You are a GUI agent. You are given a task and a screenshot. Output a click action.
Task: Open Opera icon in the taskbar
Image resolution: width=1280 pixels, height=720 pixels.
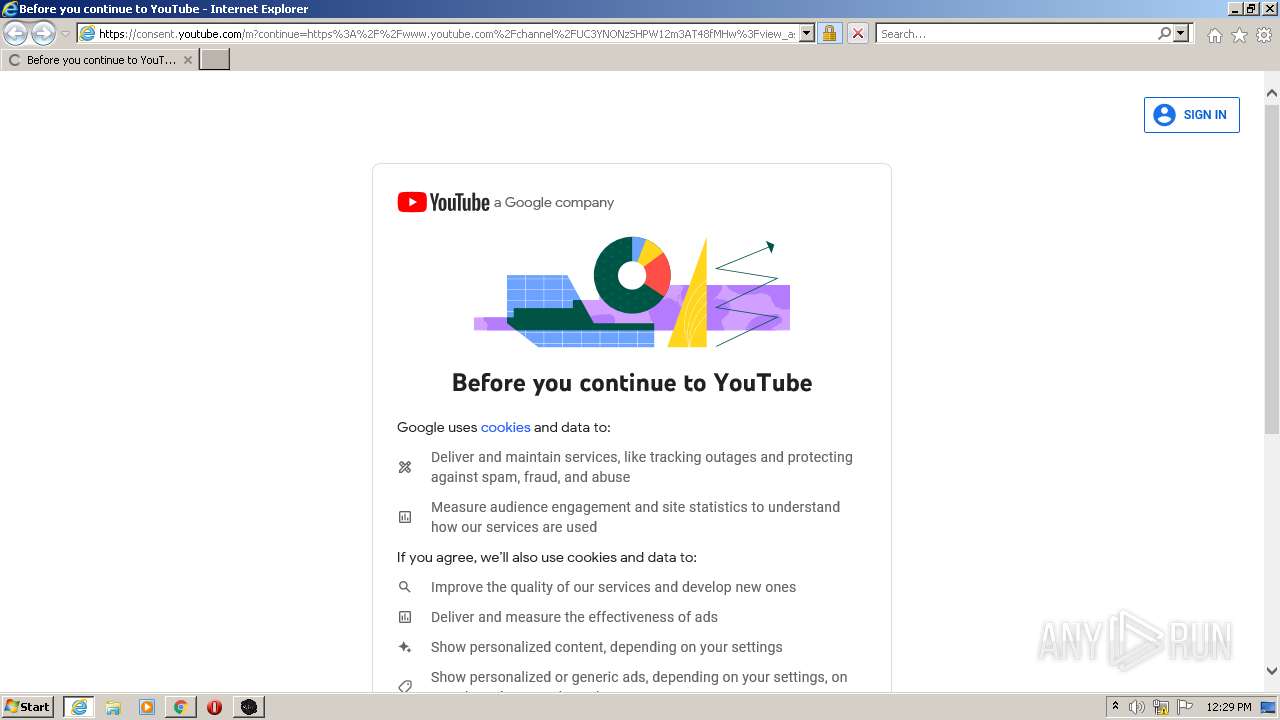click(215, 707)
